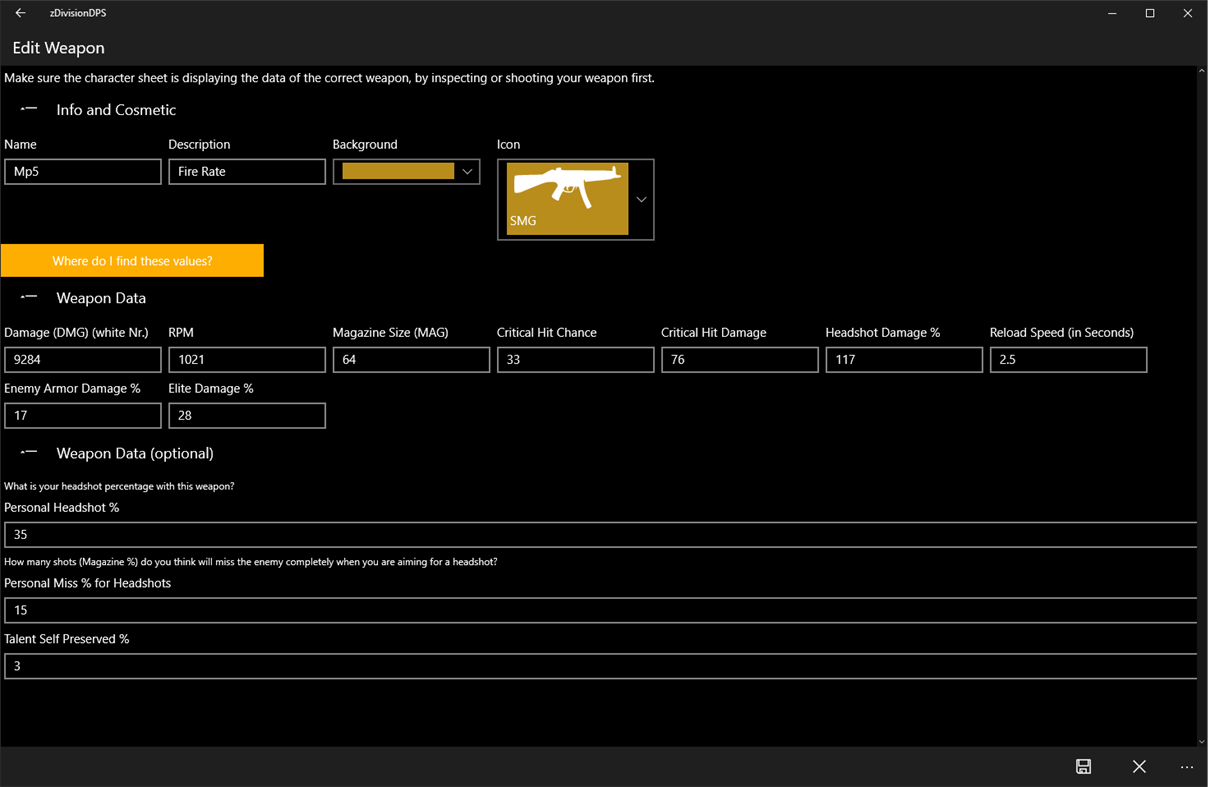This screenshot has height=787, width=1208.
Task: Click the RPM input field
Action: pyautogui.click(x=246, y=359)
